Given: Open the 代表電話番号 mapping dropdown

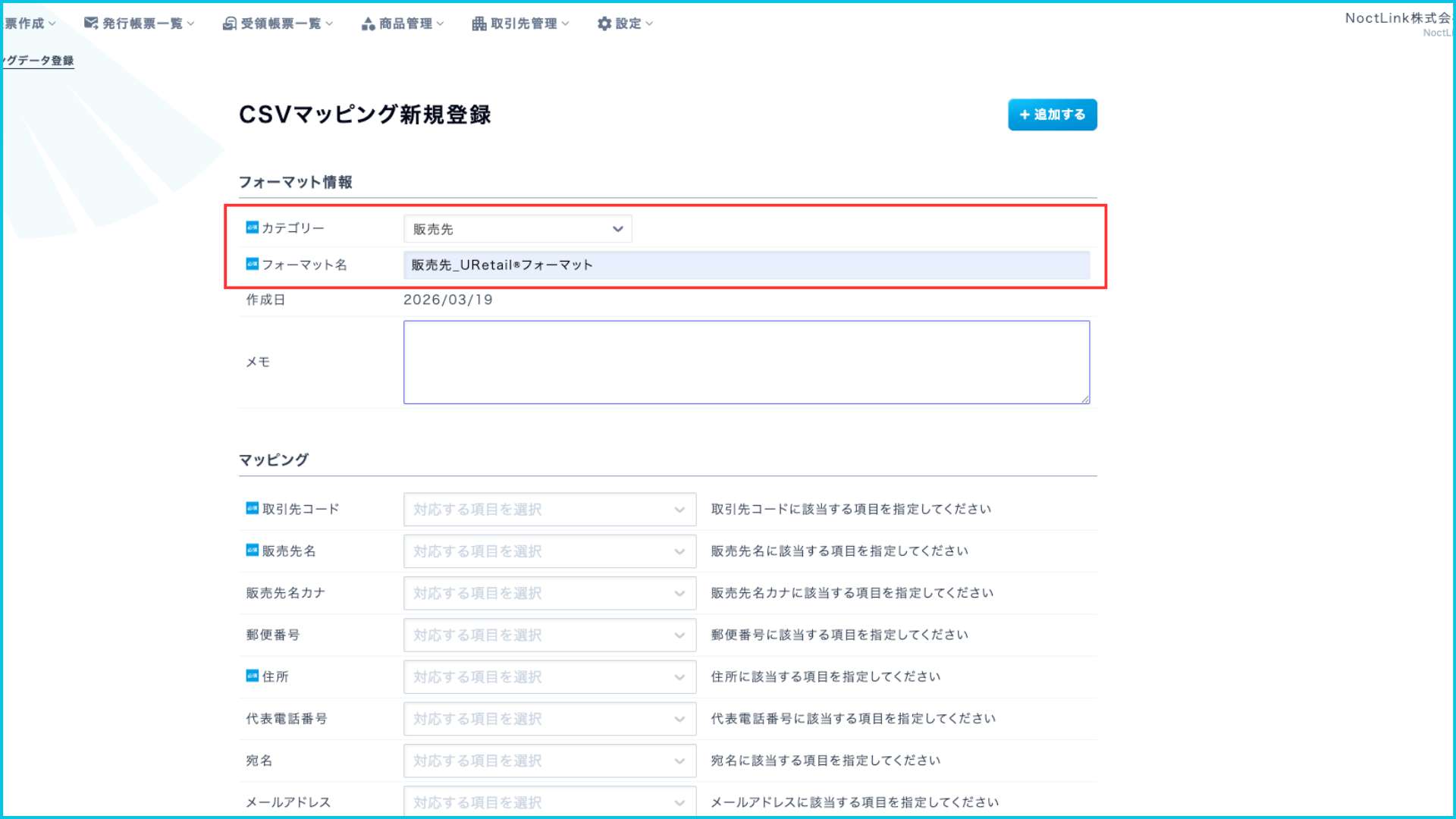Looking at the screenshot, I should click(549, 719).
